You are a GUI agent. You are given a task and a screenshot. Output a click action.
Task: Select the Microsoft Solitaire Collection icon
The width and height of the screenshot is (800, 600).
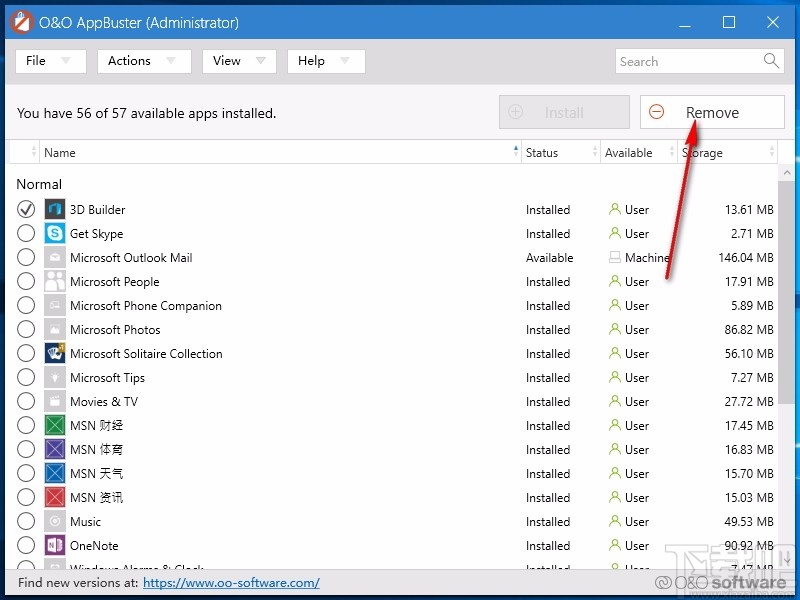53,353
